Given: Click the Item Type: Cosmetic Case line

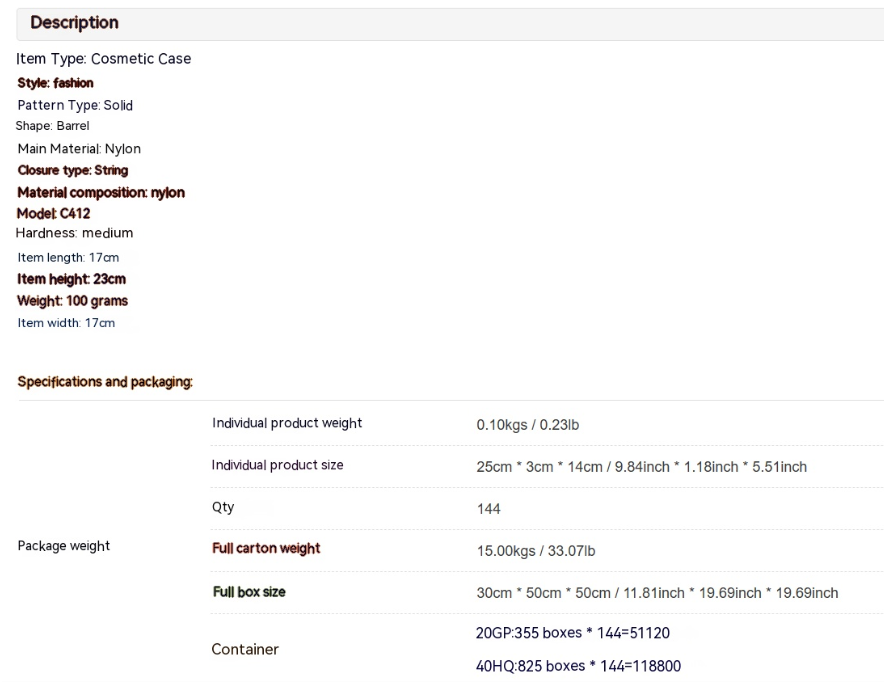Looking at the screenshot, I should 103,59.
